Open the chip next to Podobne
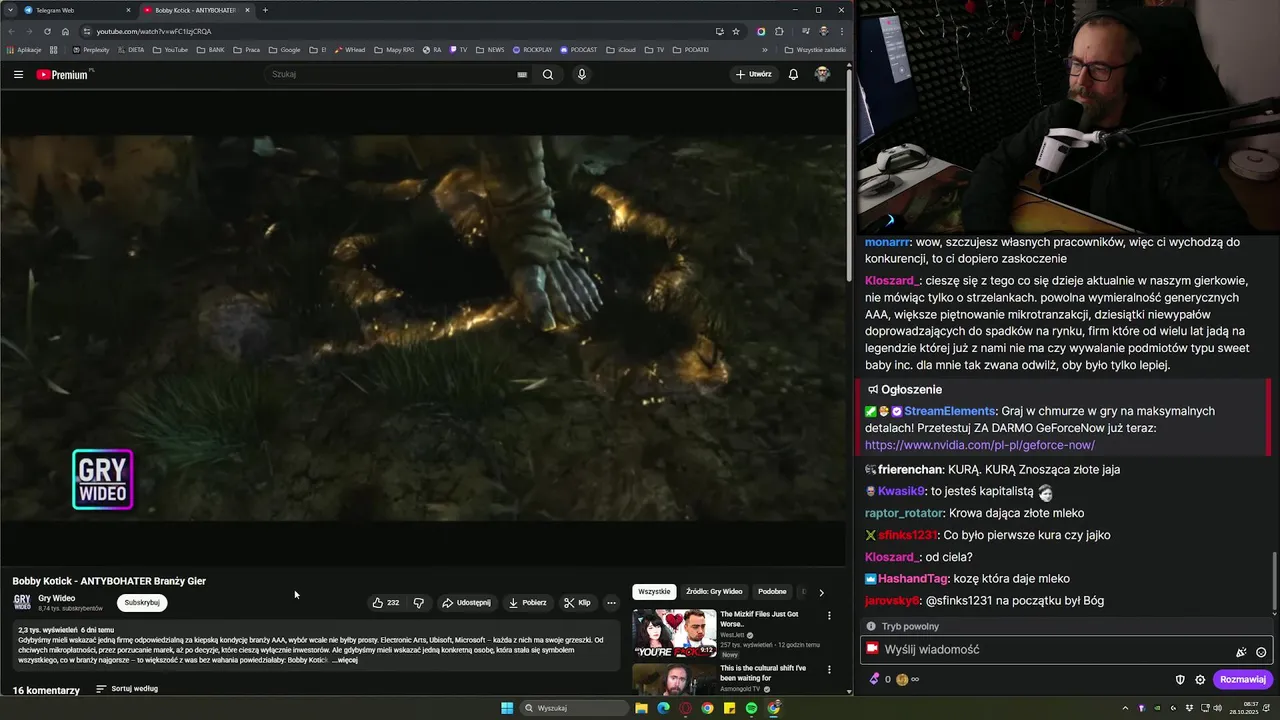1280x720 pixels. (804, 592)
